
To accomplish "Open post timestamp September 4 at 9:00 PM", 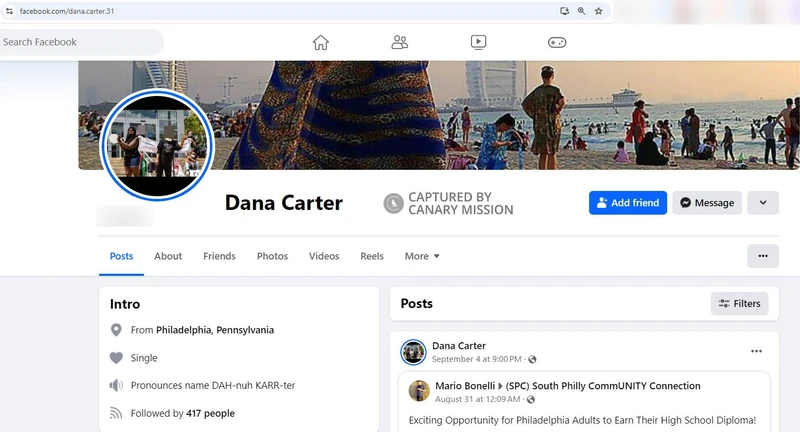I will click(477, 359).
